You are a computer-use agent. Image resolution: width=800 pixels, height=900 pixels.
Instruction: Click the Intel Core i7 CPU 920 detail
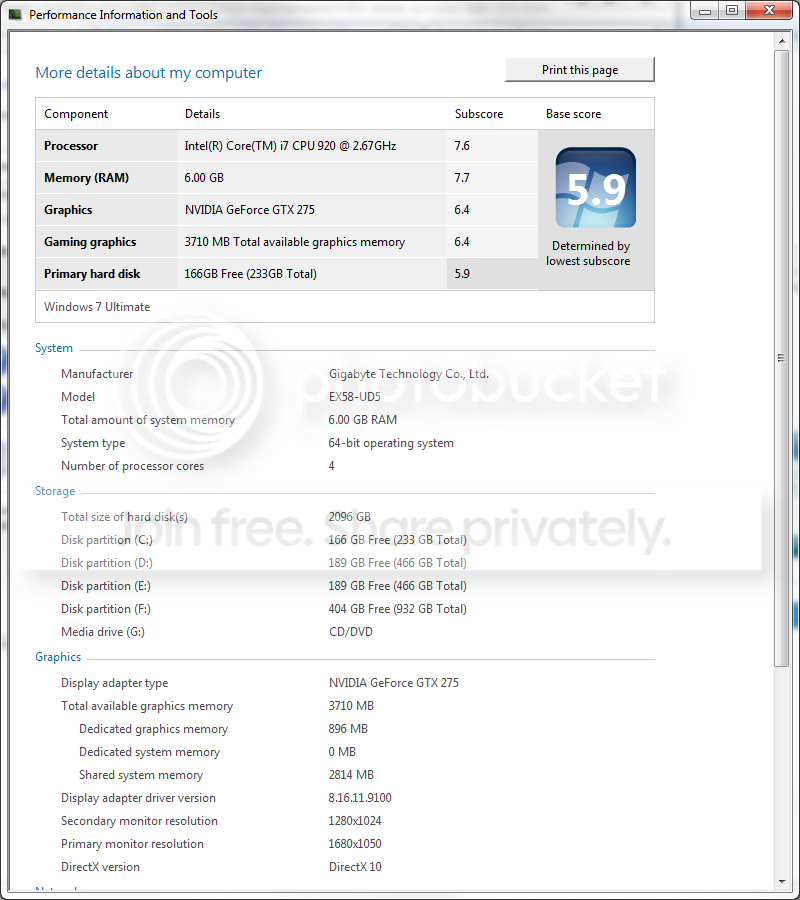click(x=290, y=146)
